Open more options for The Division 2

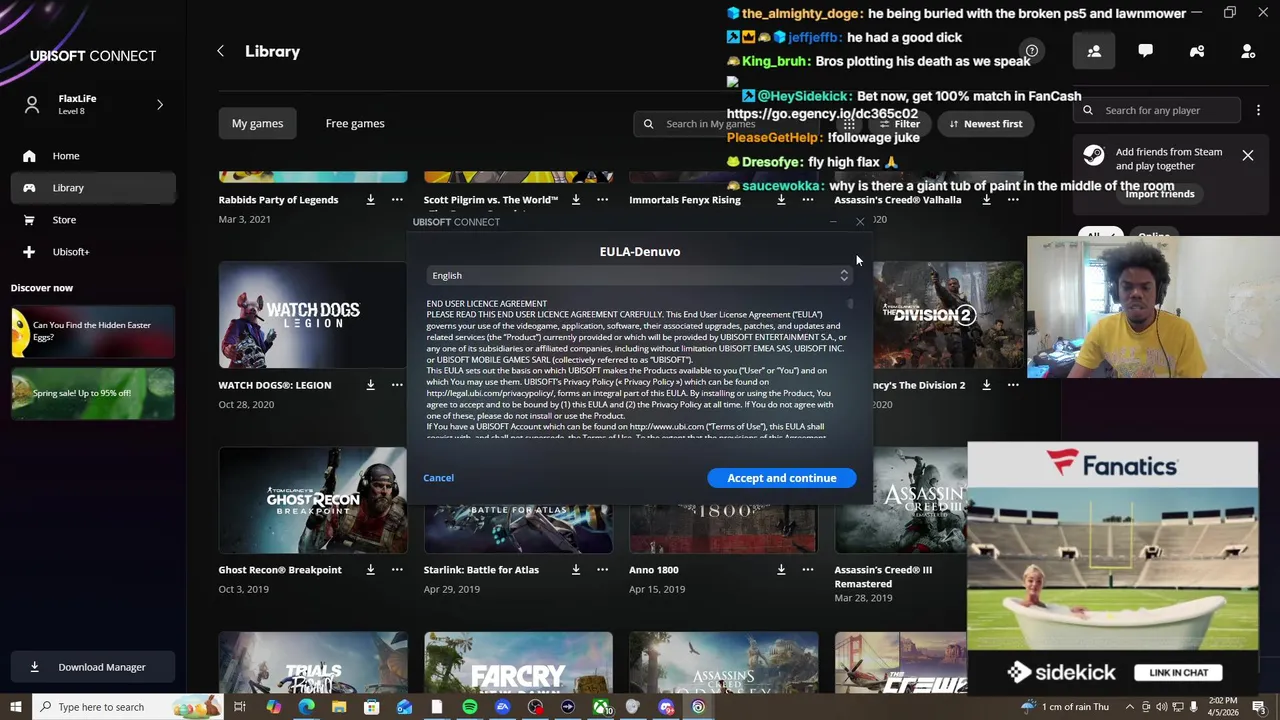pos(1013,385)
